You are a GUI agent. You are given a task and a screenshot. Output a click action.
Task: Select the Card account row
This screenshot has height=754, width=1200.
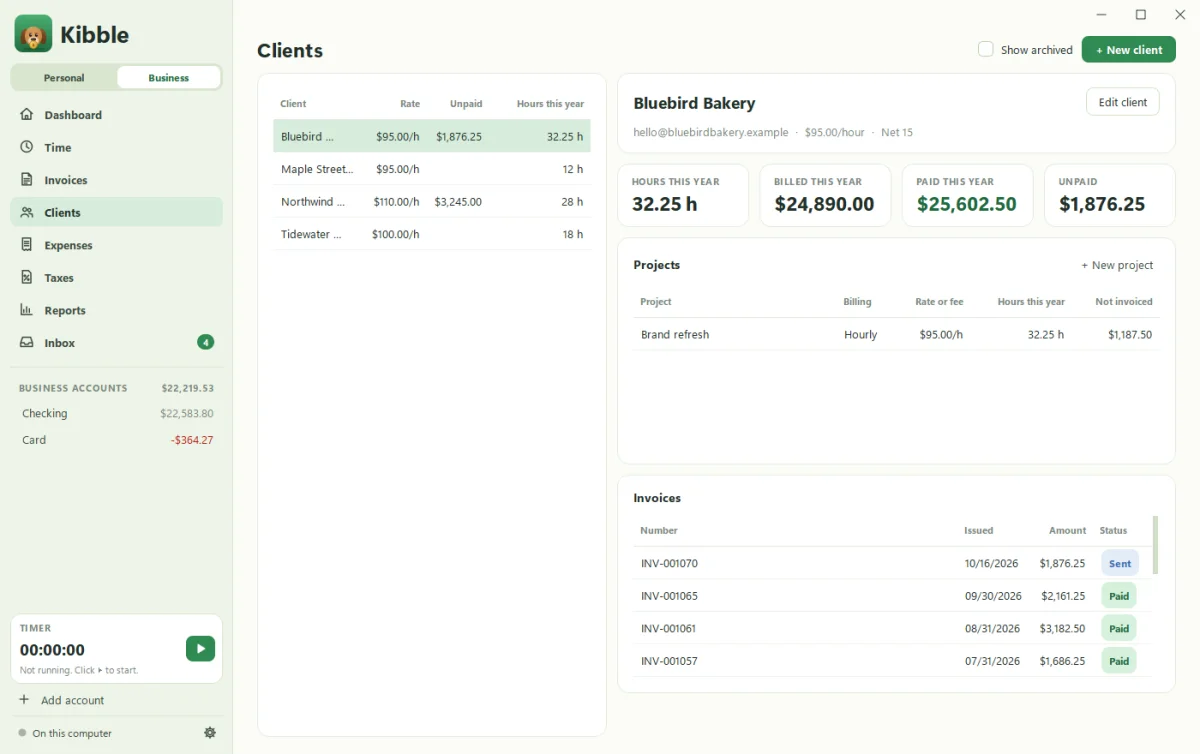click(117, 440)
